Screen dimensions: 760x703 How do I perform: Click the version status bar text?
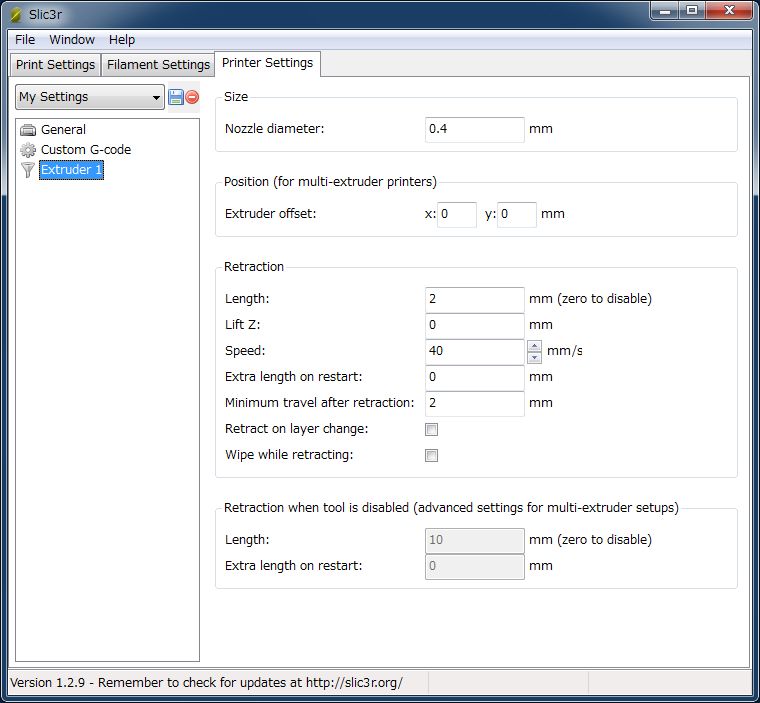tap(206, 683)
